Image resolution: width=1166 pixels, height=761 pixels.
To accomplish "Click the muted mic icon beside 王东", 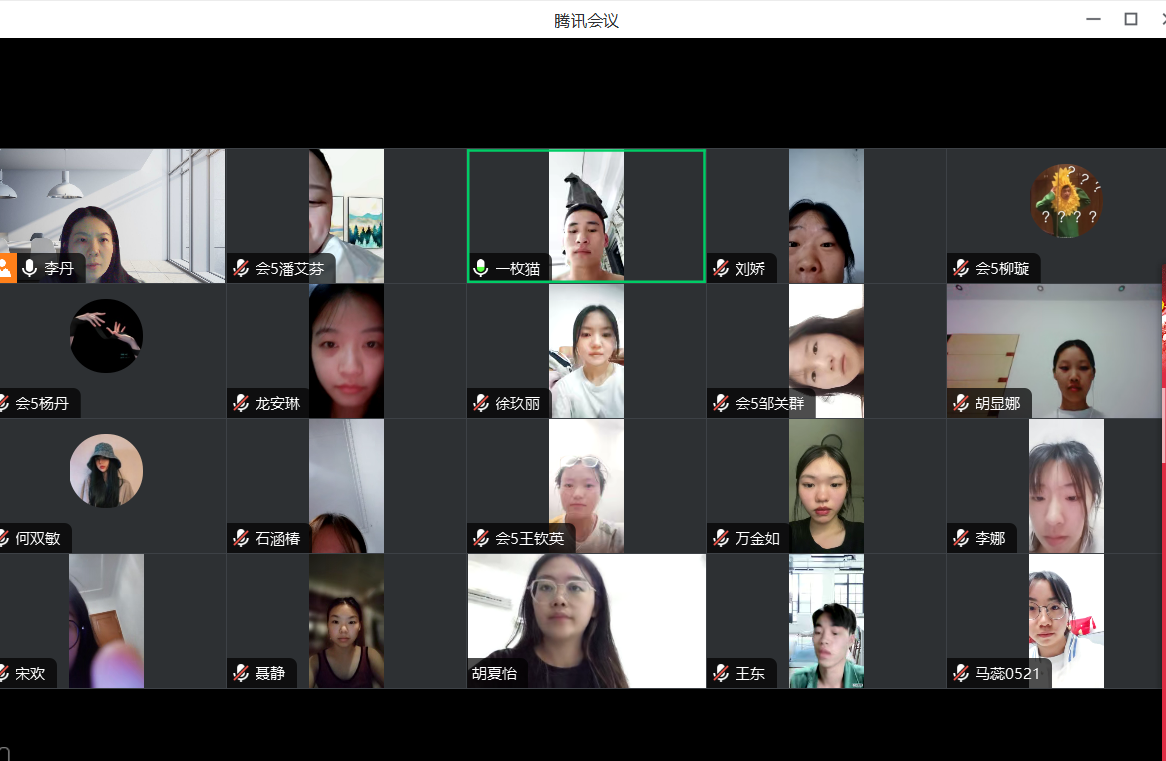I will pos(721,673).
